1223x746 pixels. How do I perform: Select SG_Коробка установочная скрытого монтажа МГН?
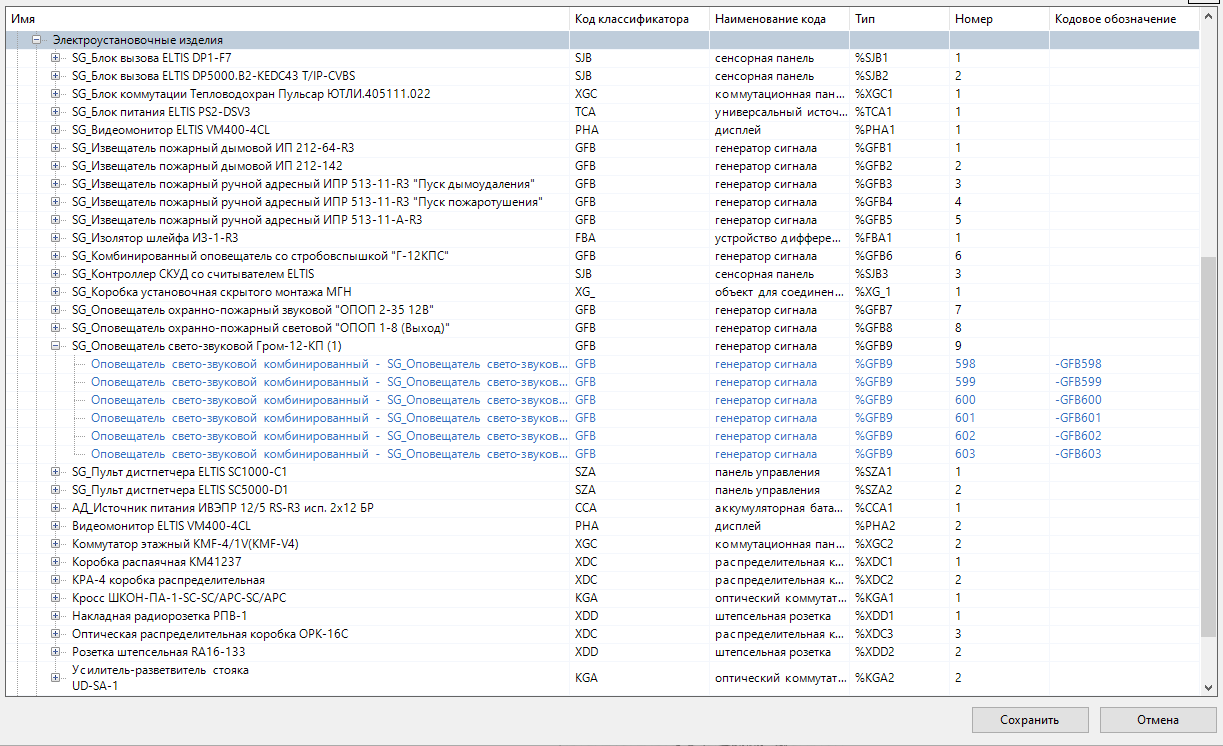pos(212,292)
